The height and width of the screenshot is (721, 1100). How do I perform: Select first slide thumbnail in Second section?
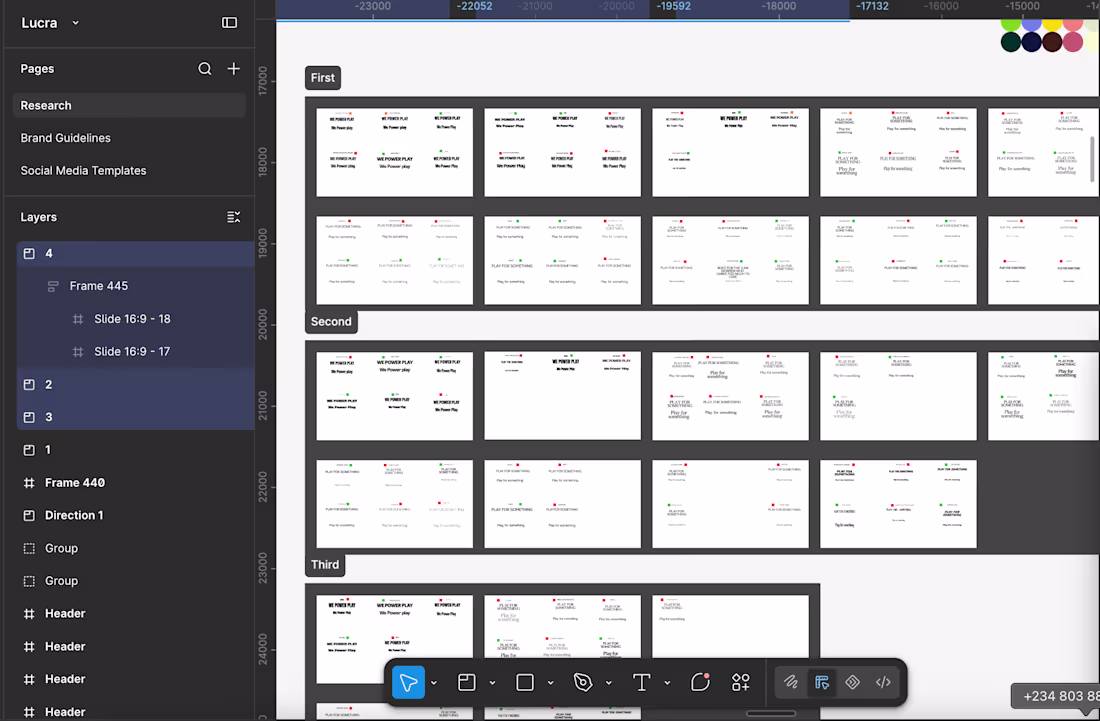click(x=394, y=396)
